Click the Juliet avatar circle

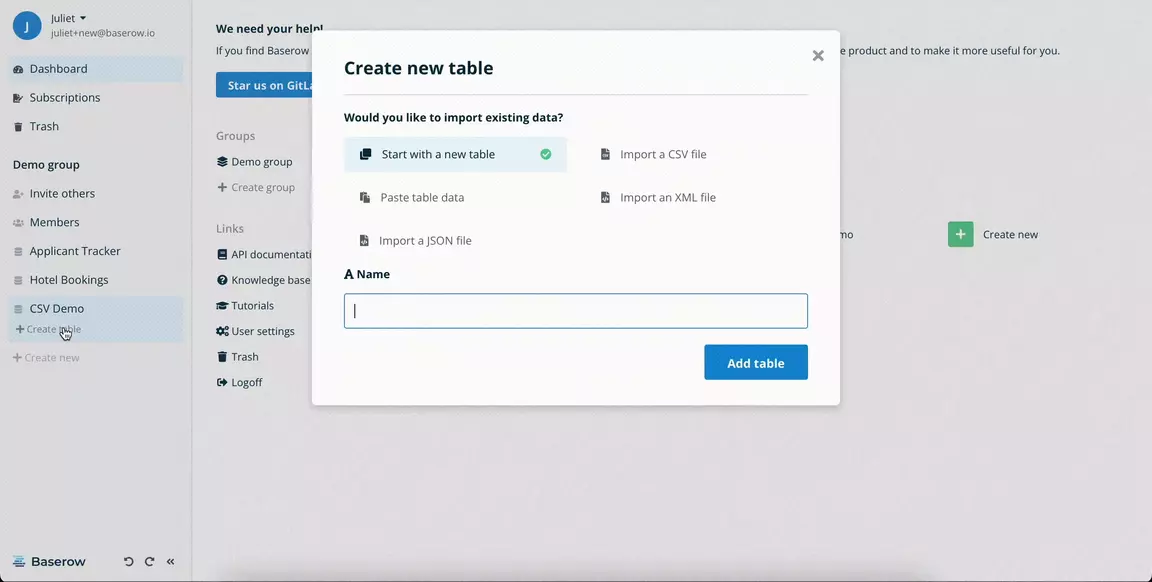[x=27, y=26]
